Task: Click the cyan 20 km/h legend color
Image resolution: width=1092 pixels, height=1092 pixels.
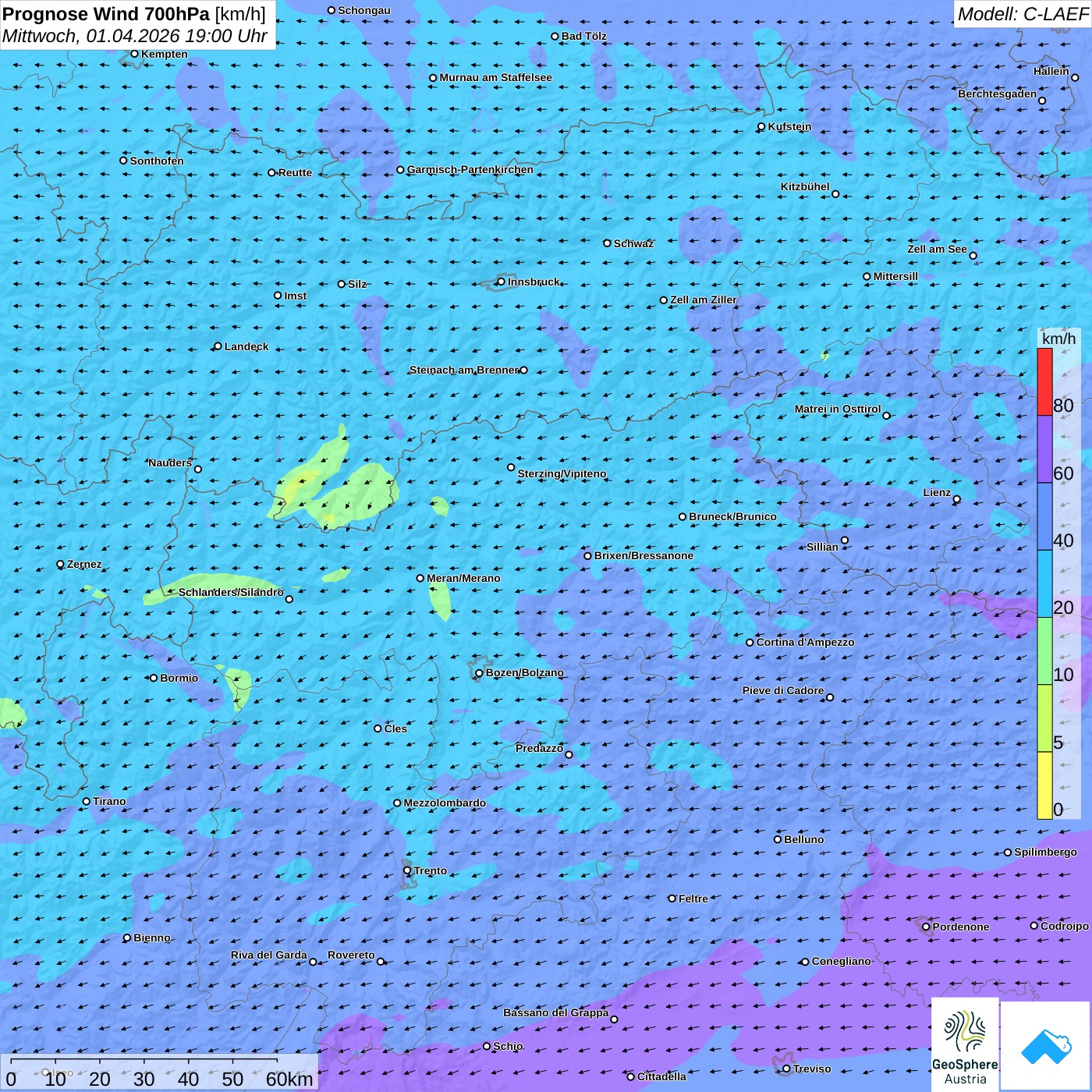Action: (1044, 584)
